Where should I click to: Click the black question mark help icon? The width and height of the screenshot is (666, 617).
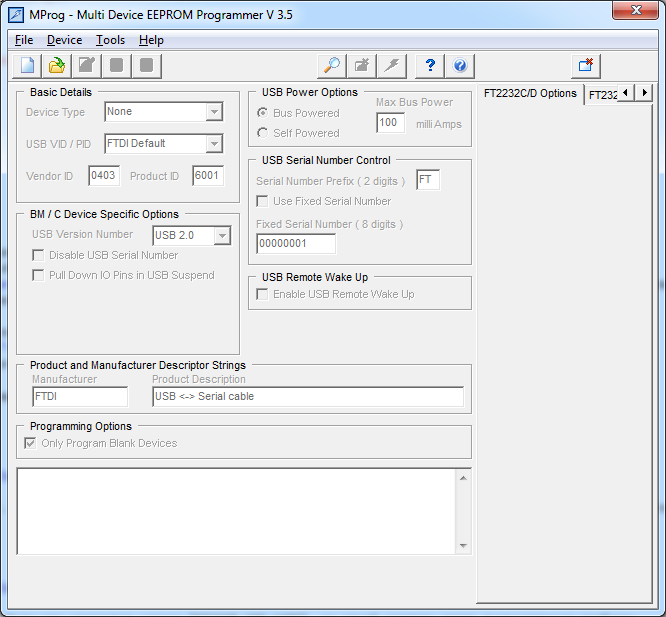430,66
